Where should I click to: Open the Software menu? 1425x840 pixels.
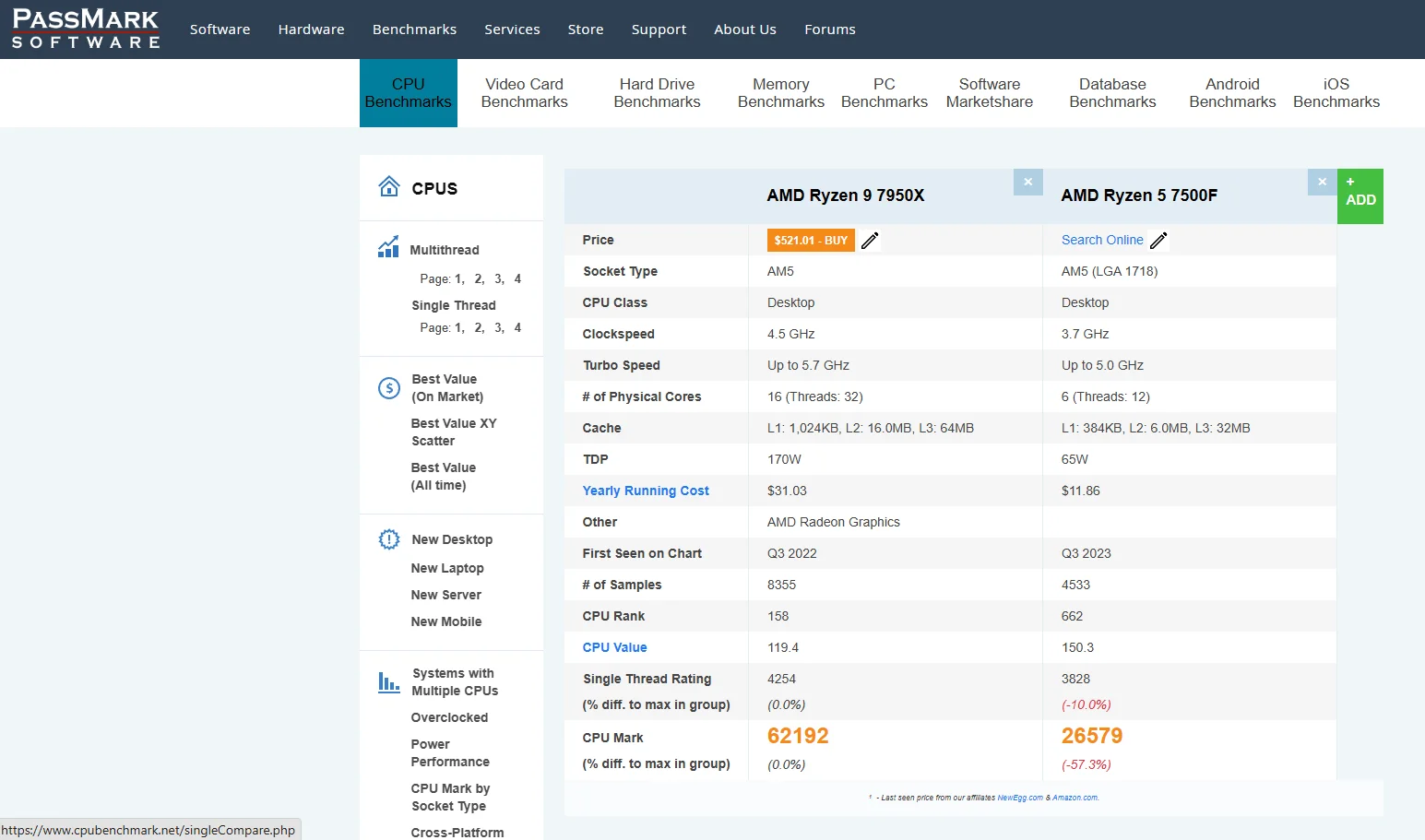coord(220,30)
